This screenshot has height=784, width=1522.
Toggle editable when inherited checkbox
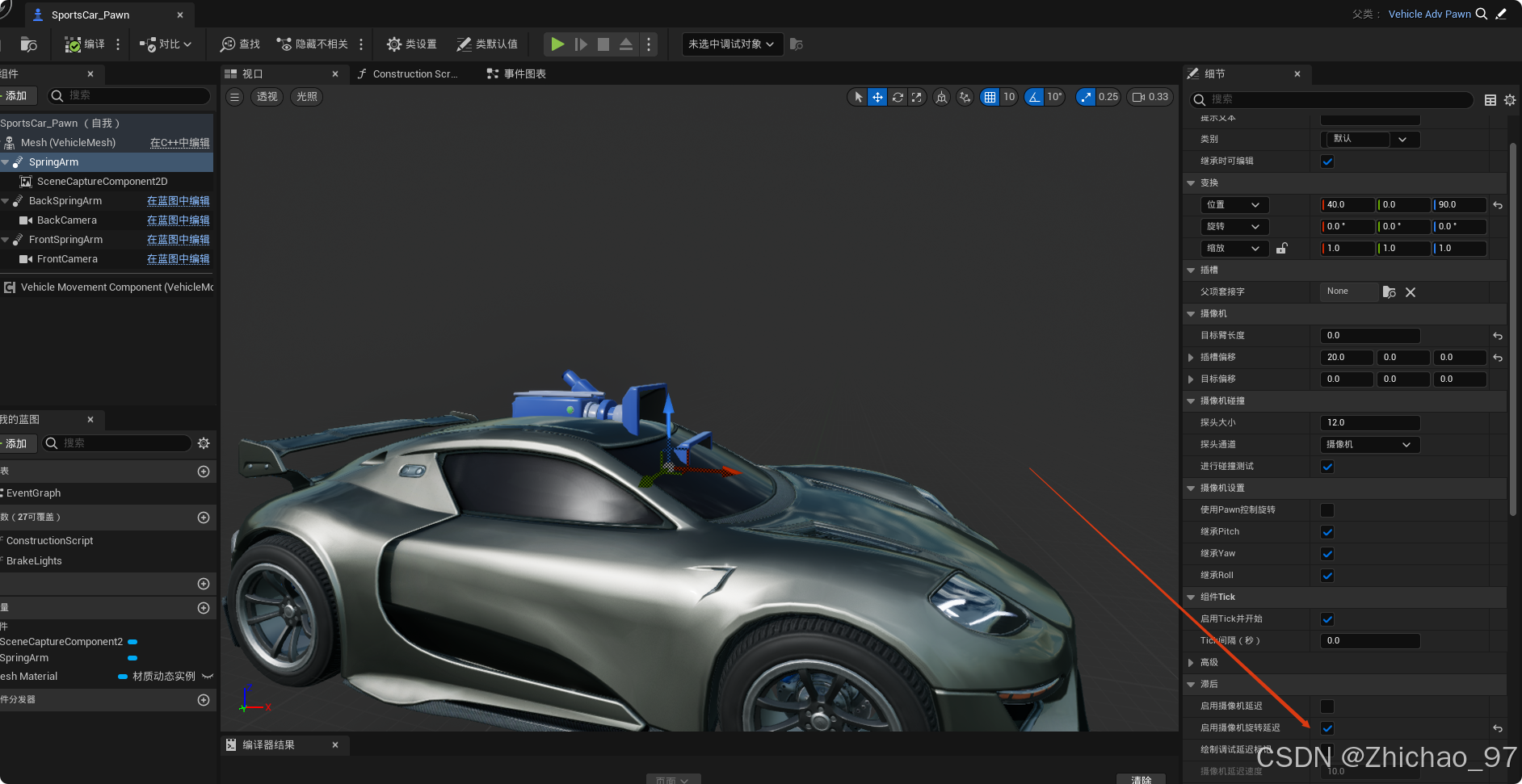tap(1327, 161)
